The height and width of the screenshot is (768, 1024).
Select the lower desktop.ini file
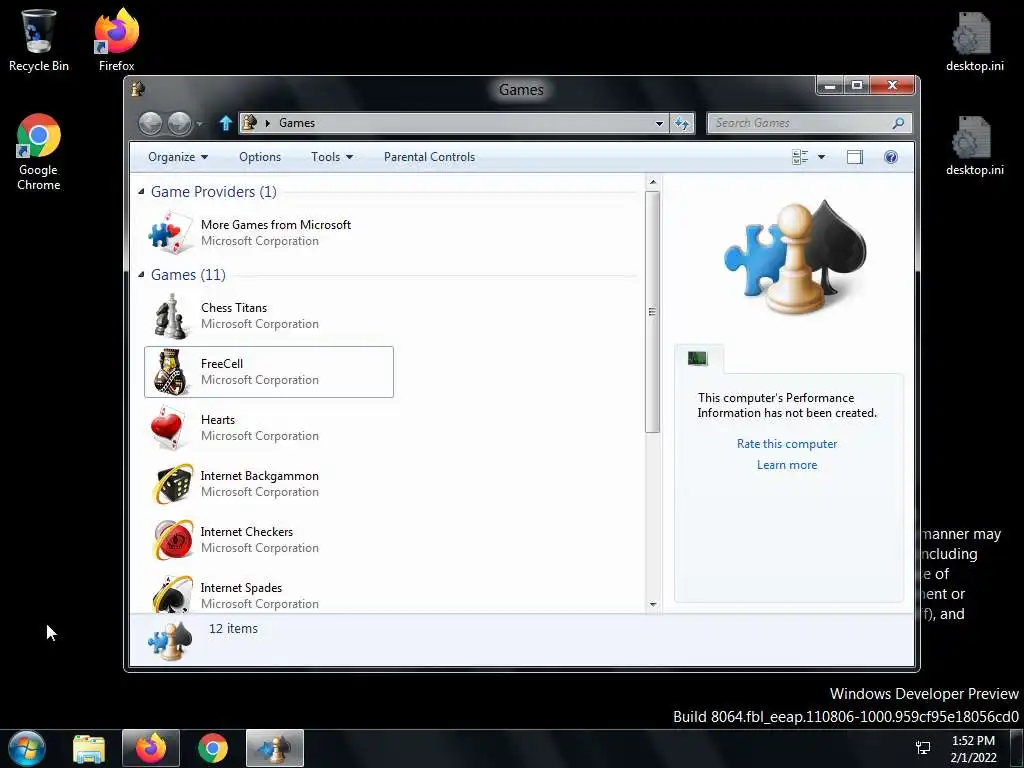click(974, 146)
